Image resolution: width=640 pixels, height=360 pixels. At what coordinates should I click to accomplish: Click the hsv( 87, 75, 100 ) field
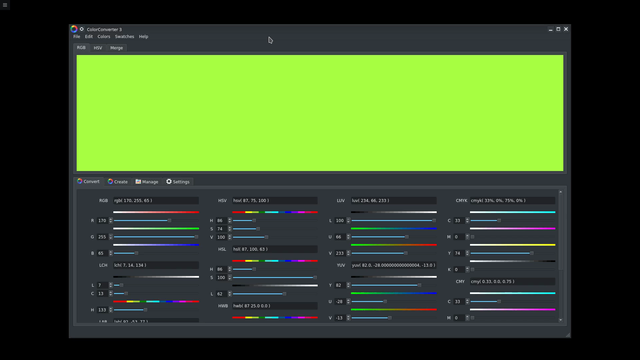tap(274, 200)
